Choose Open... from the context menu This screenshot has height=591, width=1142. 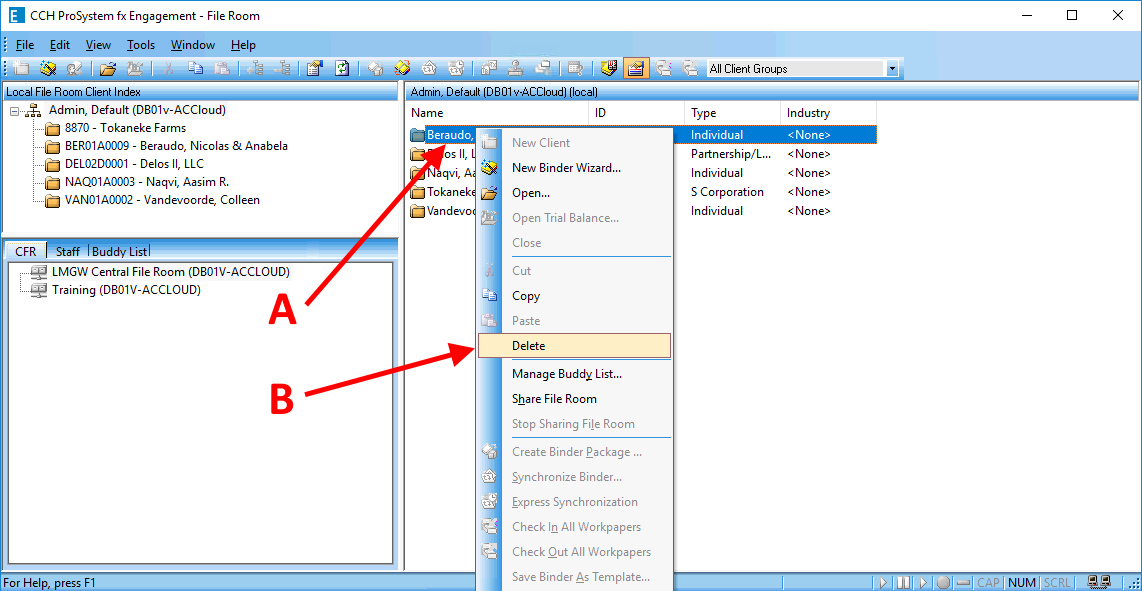click(574, 193)
